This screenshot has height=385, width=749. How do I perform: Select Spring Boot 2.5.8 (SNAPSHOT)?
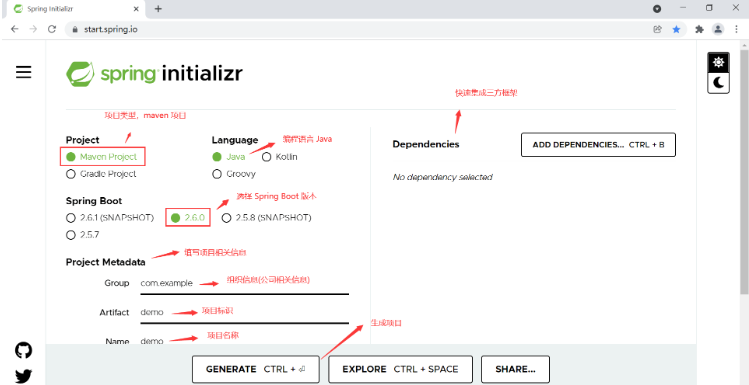[226, 218]
